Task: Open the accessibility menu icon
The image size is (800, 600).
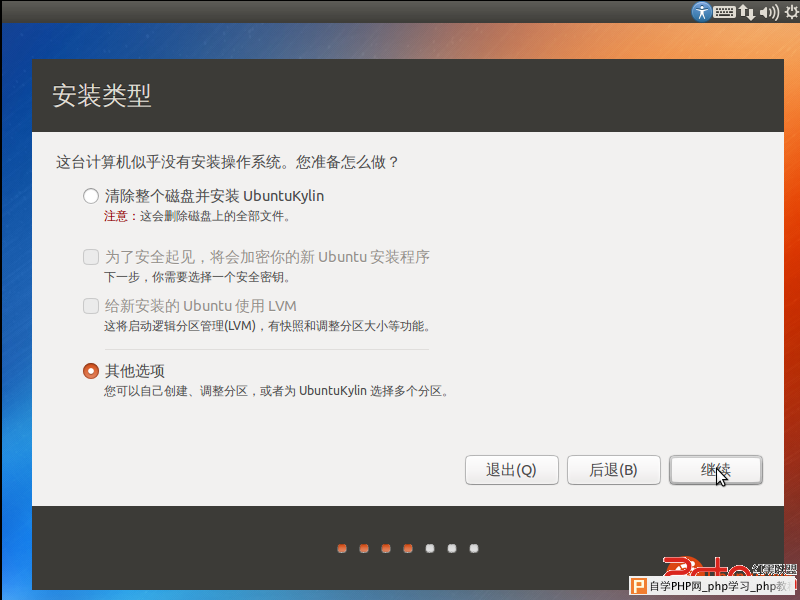Action: click(702, 11)
